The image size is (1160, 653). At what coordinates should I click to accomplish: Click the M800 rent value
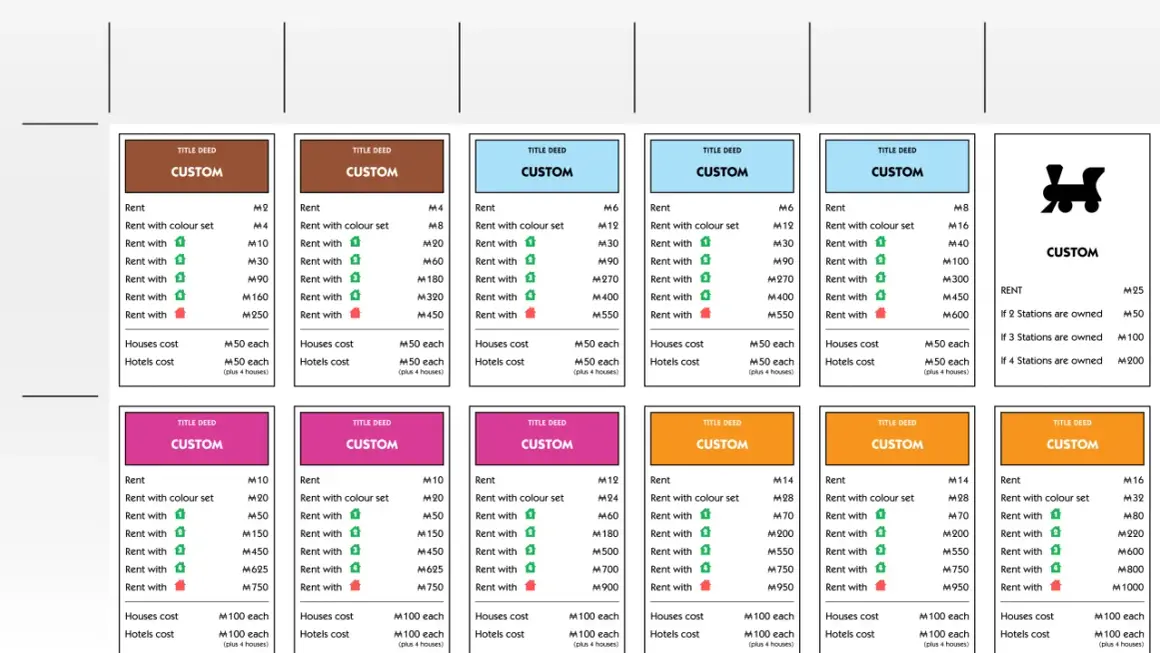(1130, 569)
